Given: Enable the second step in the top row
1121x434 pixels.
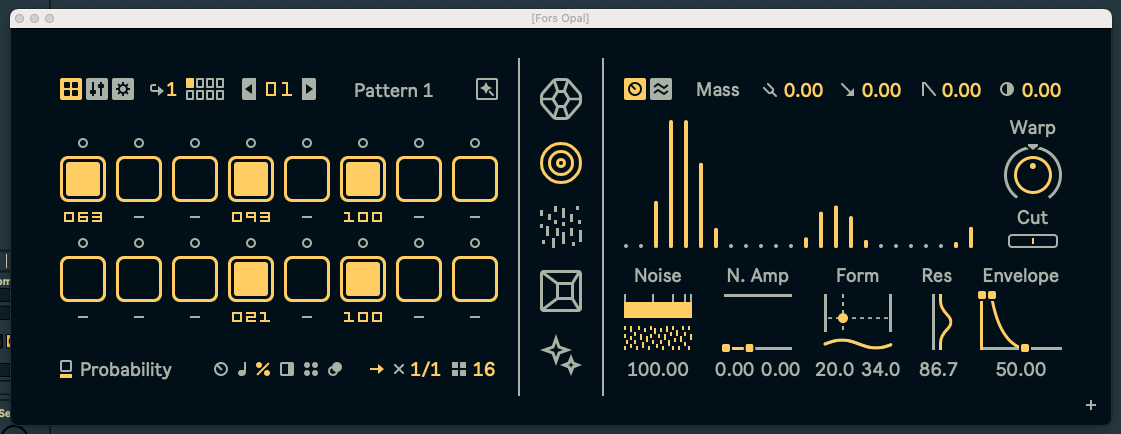Looking at the screenshot, I should 139,179.
